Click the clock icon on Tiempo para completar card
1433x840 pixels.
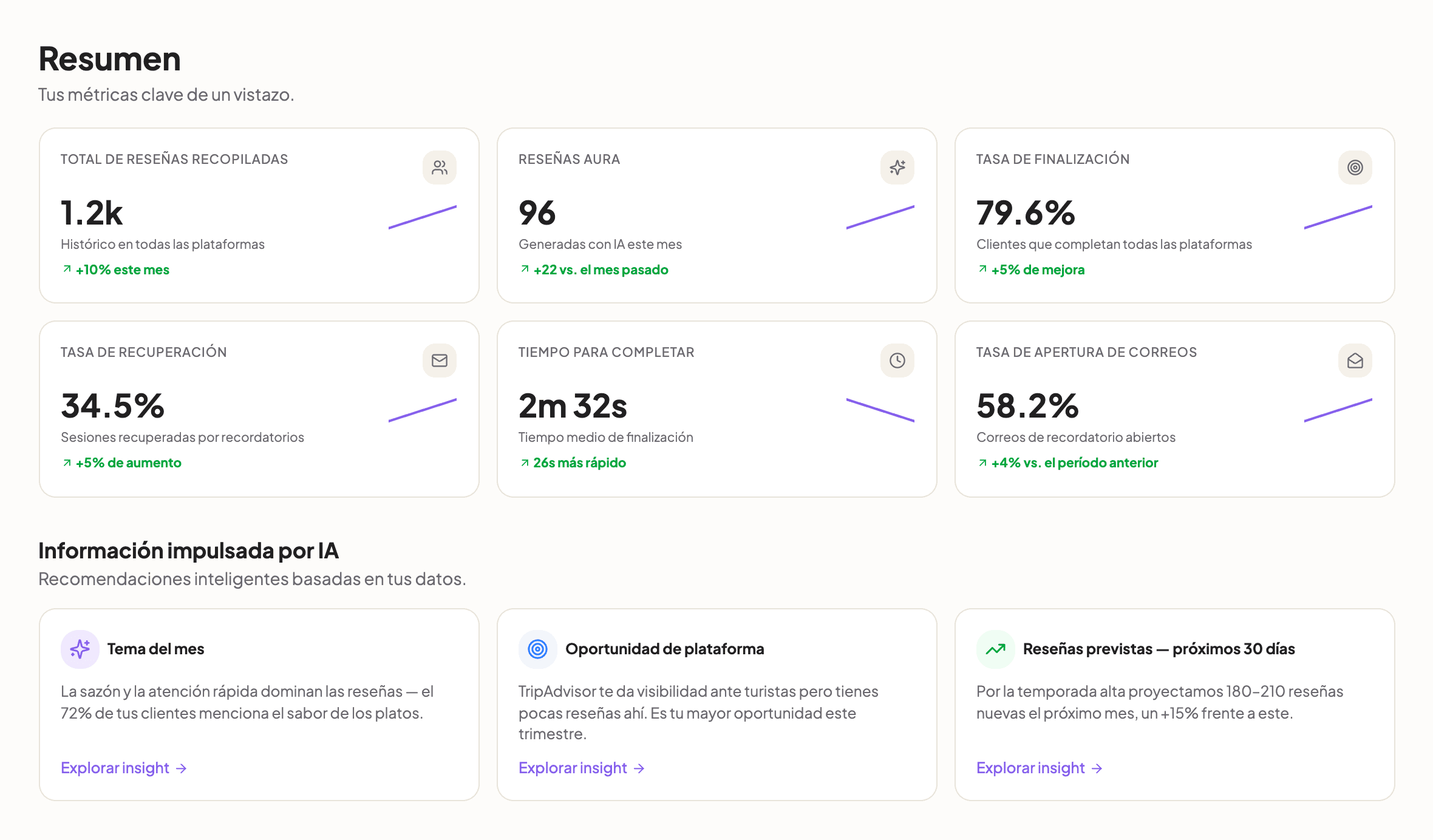[897, 361]
